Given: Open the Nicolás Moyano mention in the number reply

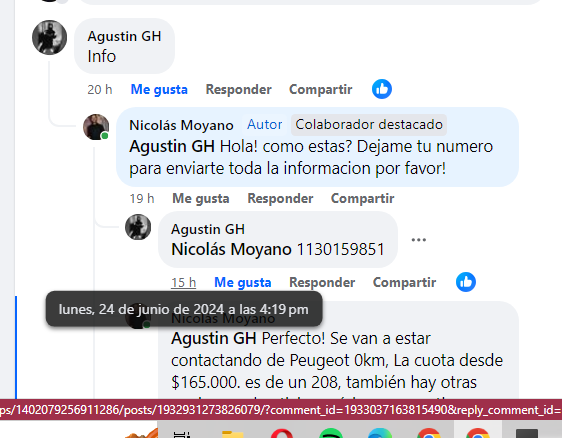Looking at the screenshot, I should click(x=232, y=249).
